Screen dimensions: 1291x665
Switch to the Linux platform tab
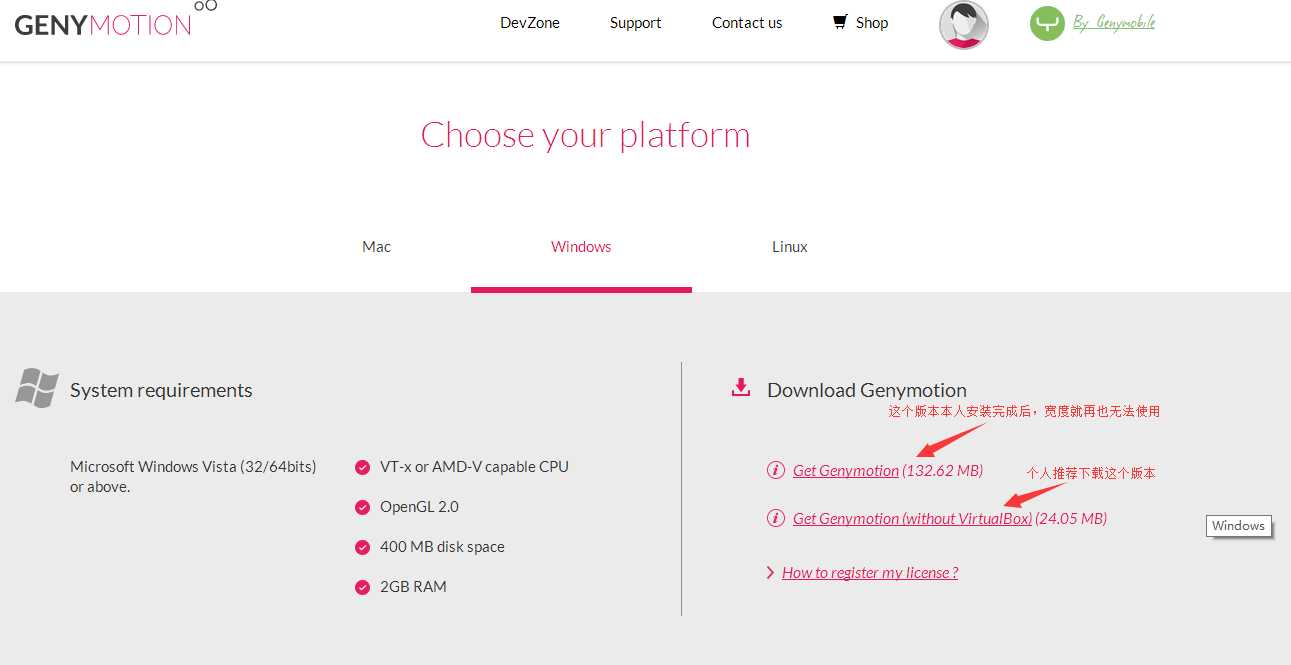tap(790, 247)
